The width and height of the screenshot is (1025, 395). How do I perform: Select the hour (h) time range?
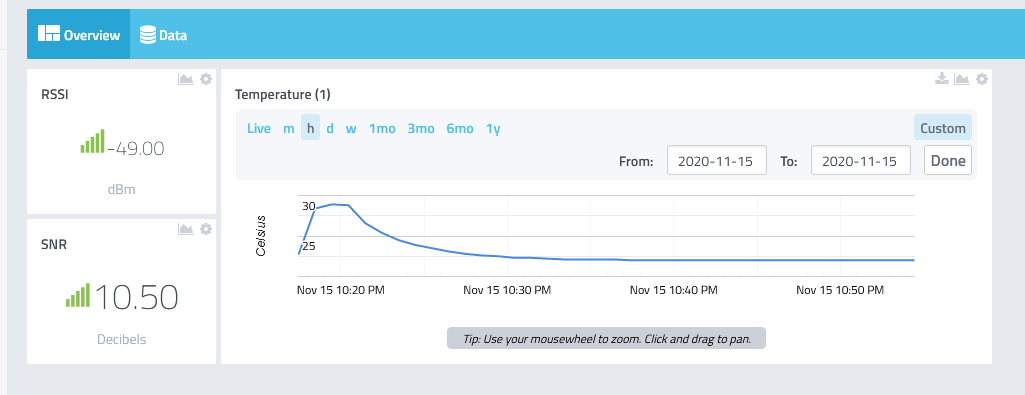(311, 128)
